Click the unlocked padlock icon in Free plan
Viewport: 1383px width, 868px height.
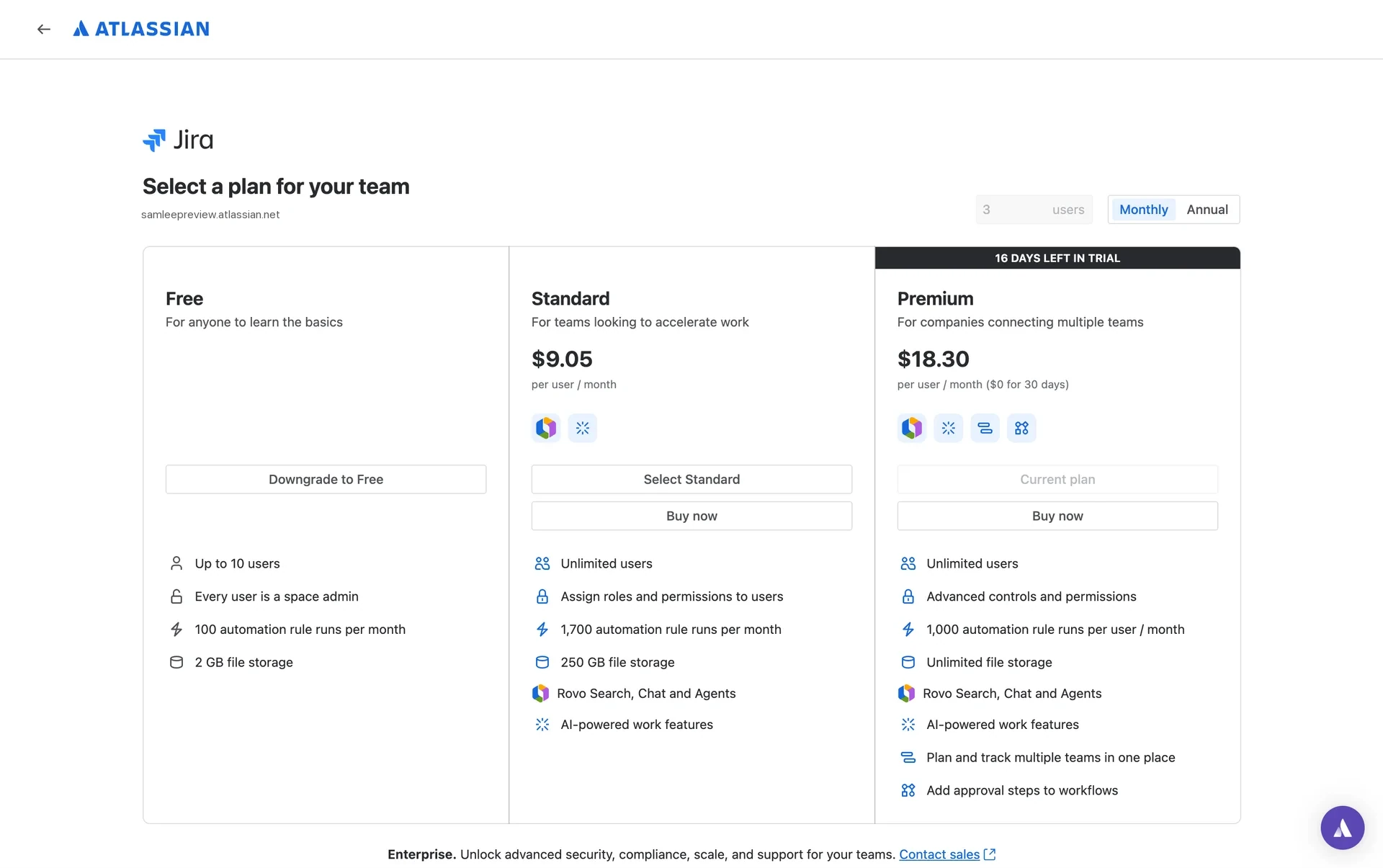coord(176,596)
